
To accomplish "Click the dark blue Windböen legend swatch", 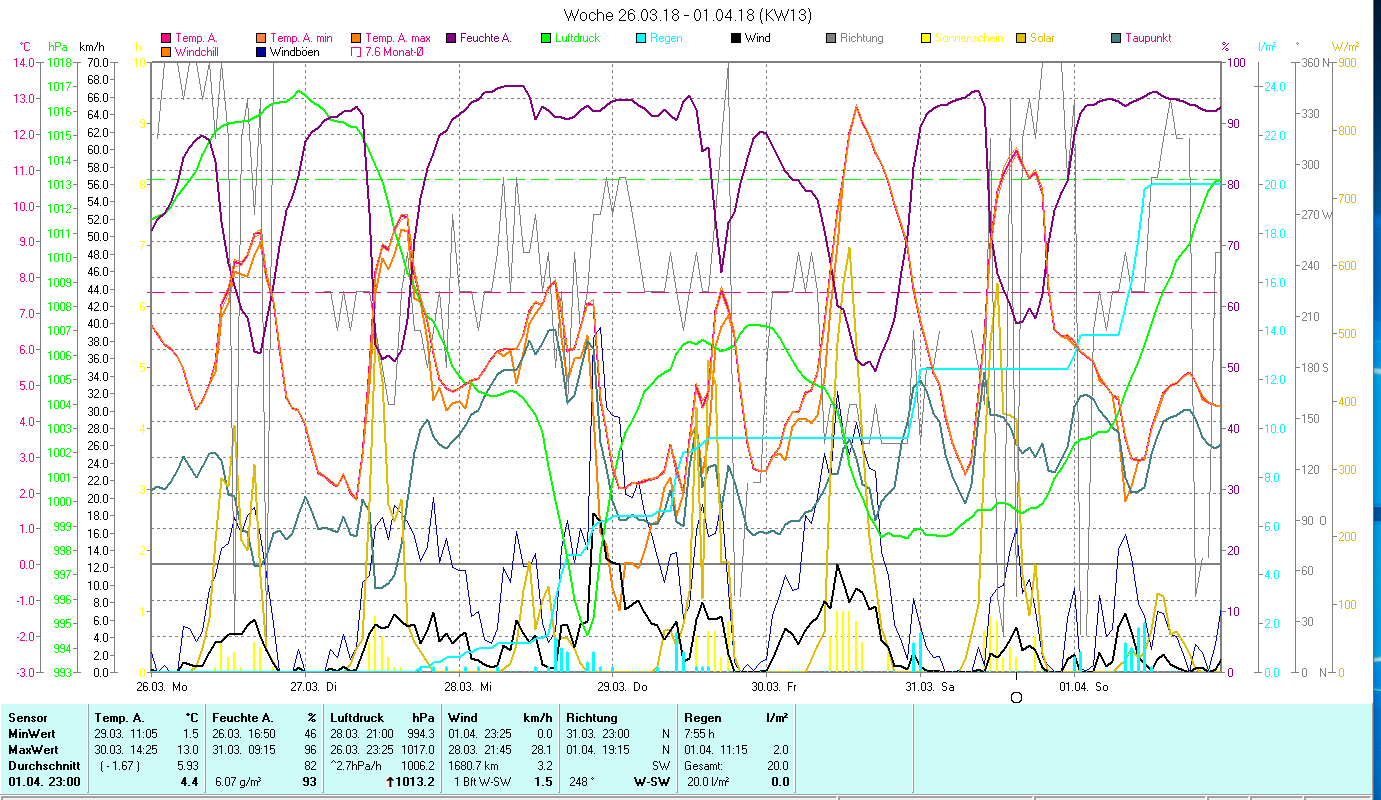I will click(260, 51).
